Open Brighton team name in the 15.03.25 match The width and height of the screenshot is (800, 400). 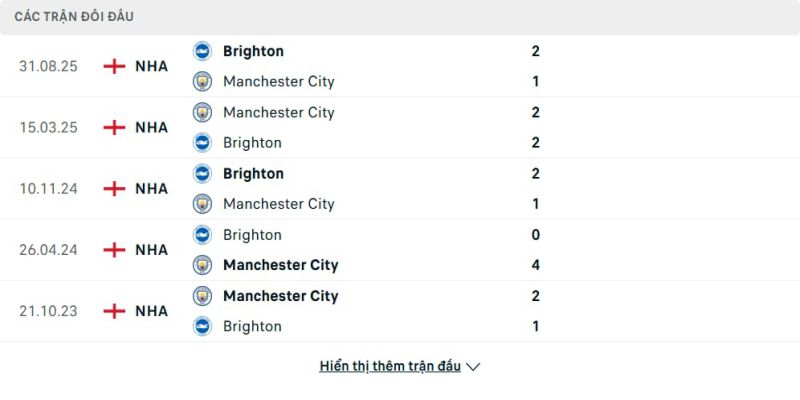[x=252, y=142]
